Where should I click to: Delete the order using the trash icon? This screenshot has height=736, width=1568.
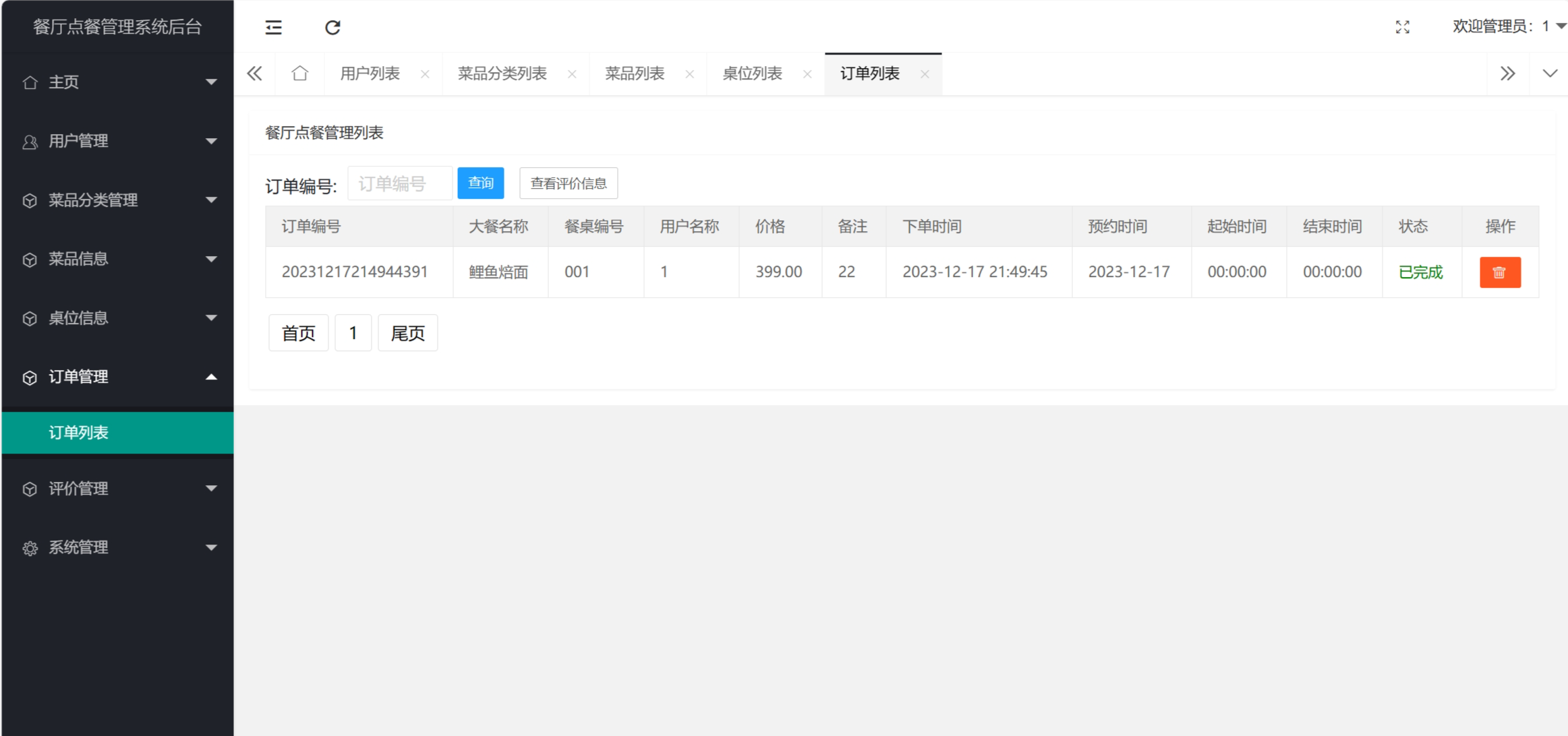1499,272
